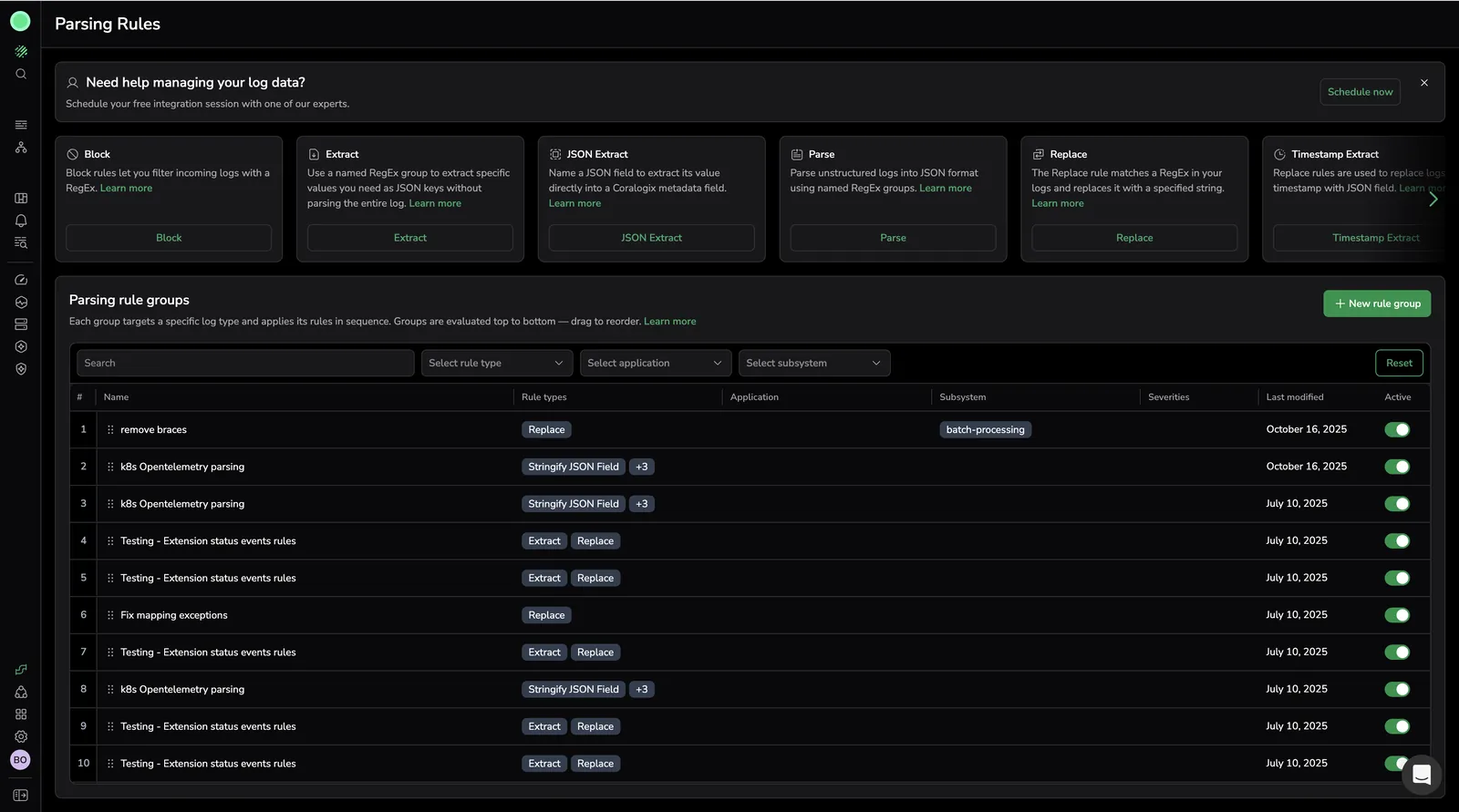
Task: Click the JSON Extract rule button
Action: tap(651, 238)
